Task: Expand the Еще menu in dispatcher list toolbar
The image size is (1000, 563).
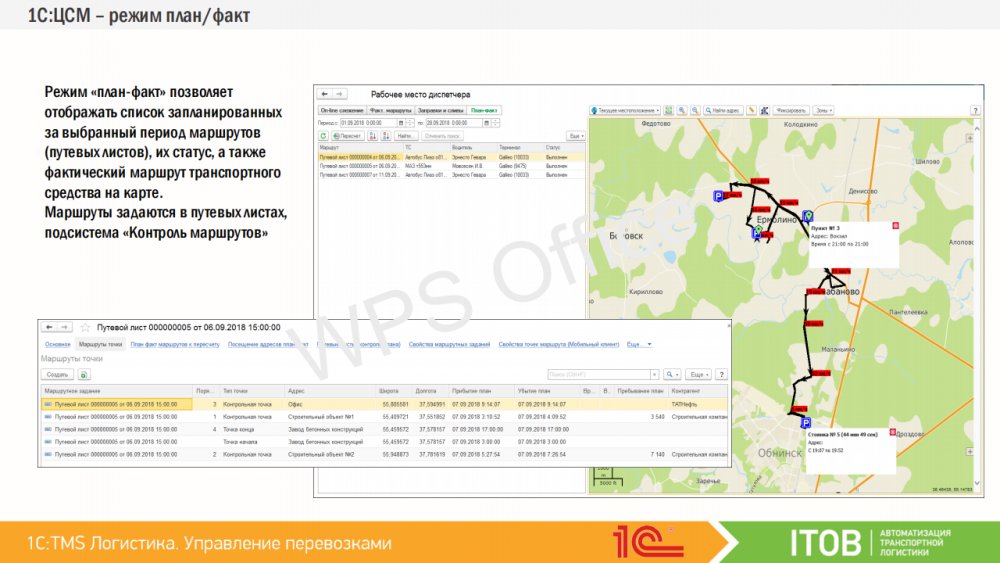Action: (576, 135)
